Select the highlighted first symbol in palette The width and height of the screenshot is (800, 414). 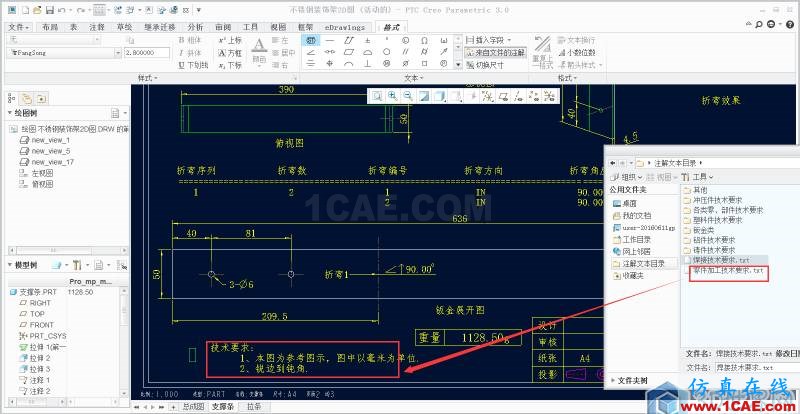311,40
